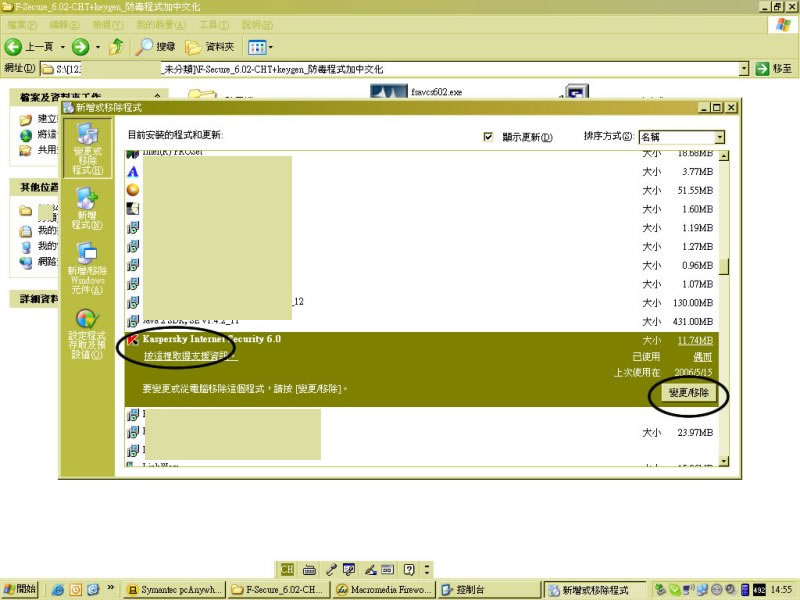The height and width of the screenshot is (600, 800).
Task: Click the Explorer address bar path field
Action: click(390, 69)
